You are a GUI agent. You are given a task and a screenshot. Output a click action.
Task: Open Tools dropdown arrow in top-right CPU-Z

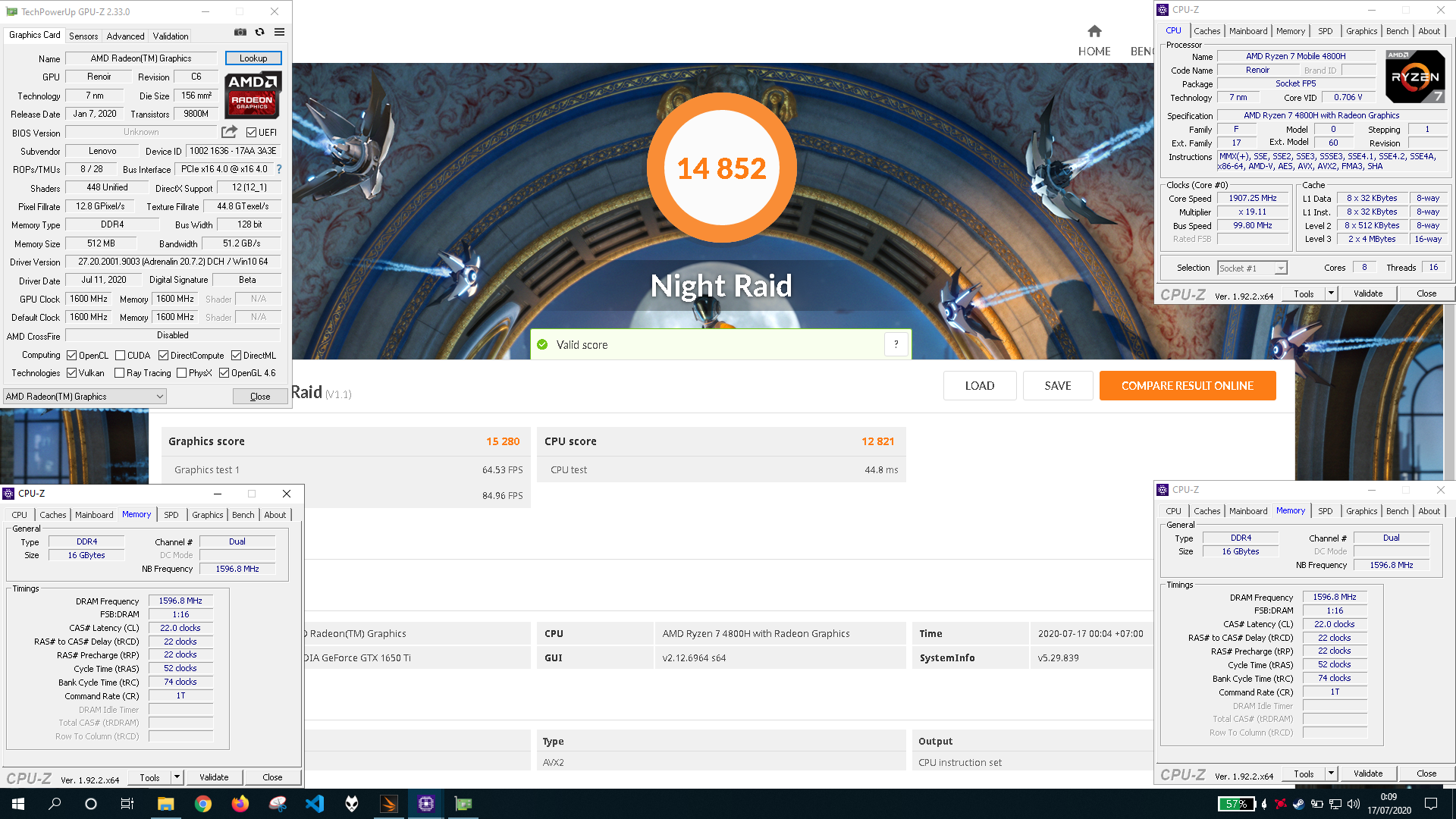point(1331,293)
